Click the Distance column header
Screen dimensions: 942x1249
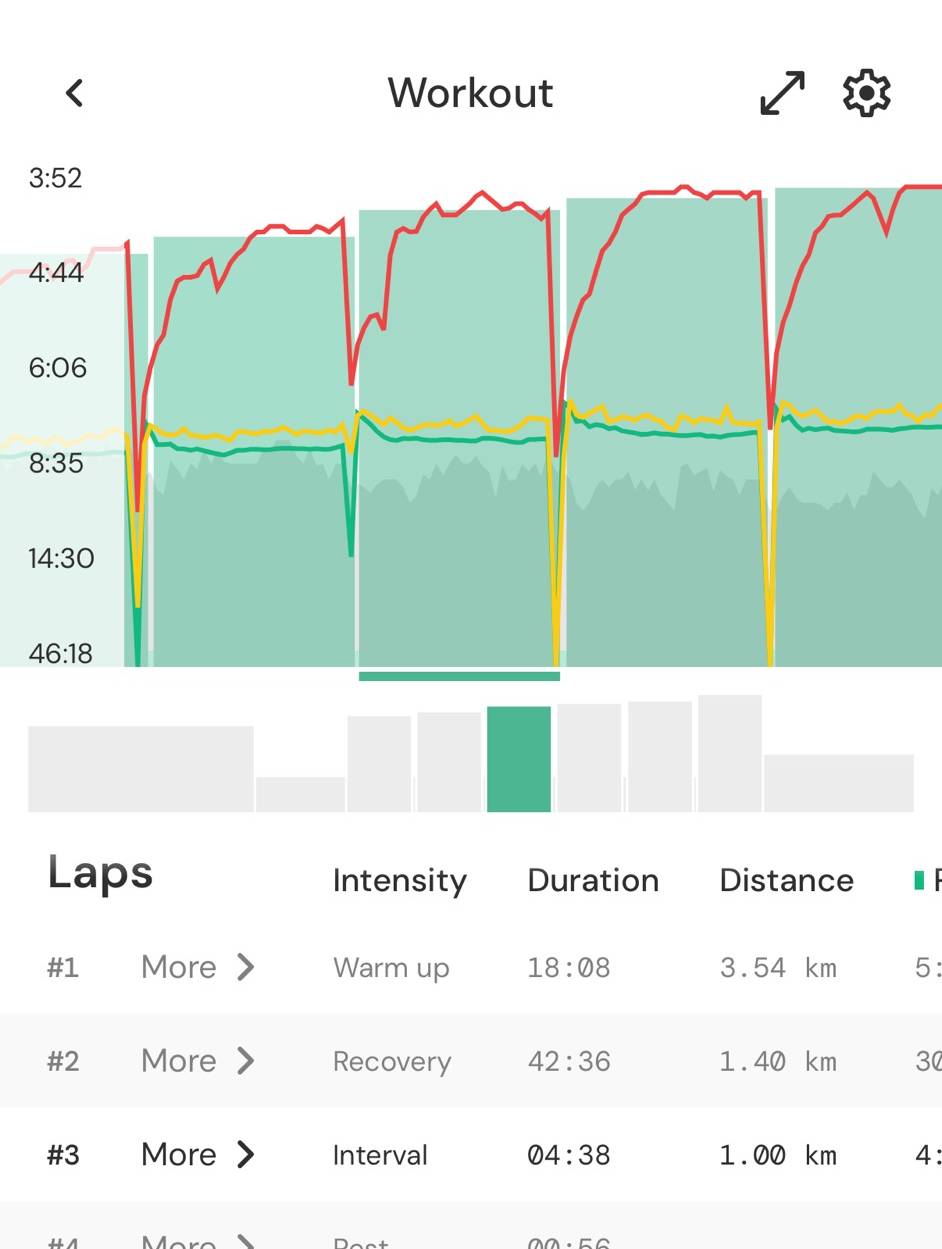(786, 881)
